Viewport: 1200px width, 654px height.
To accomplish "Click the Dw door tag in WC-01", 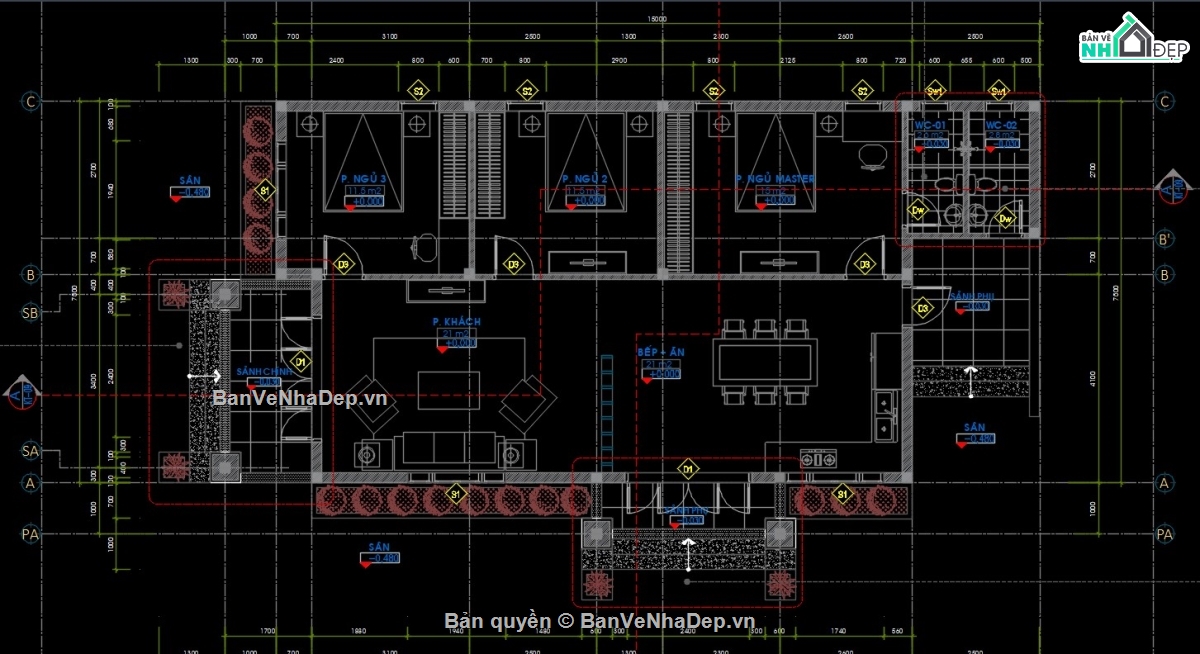I will pyautogui.click(x=918, y=210).
